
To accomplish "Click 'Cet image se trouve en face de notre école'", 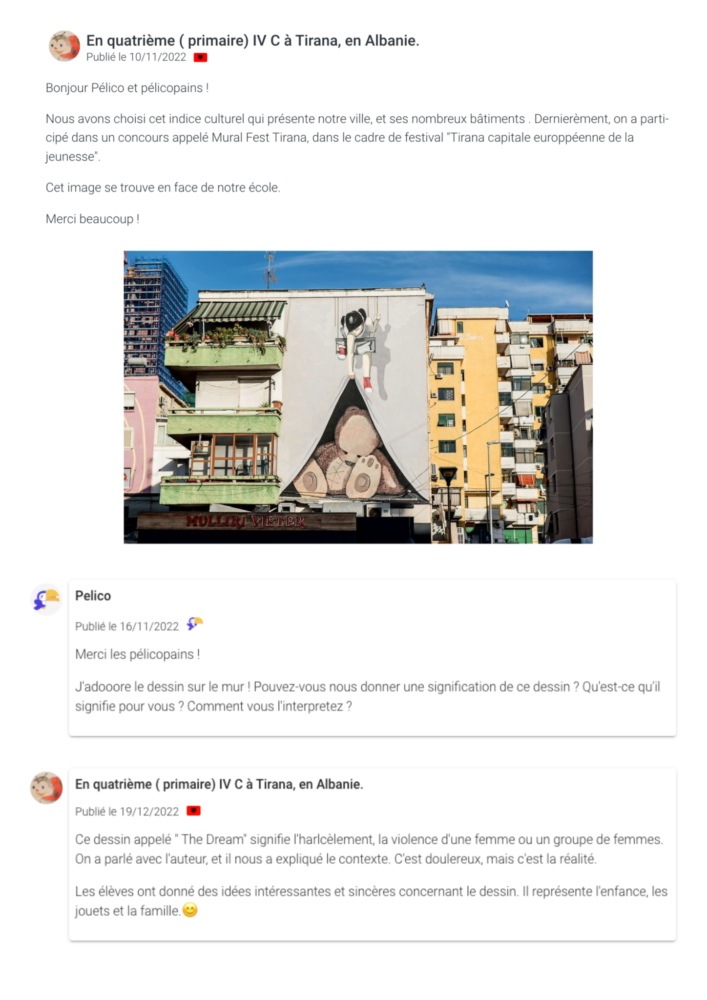I will tap(163, 188).
